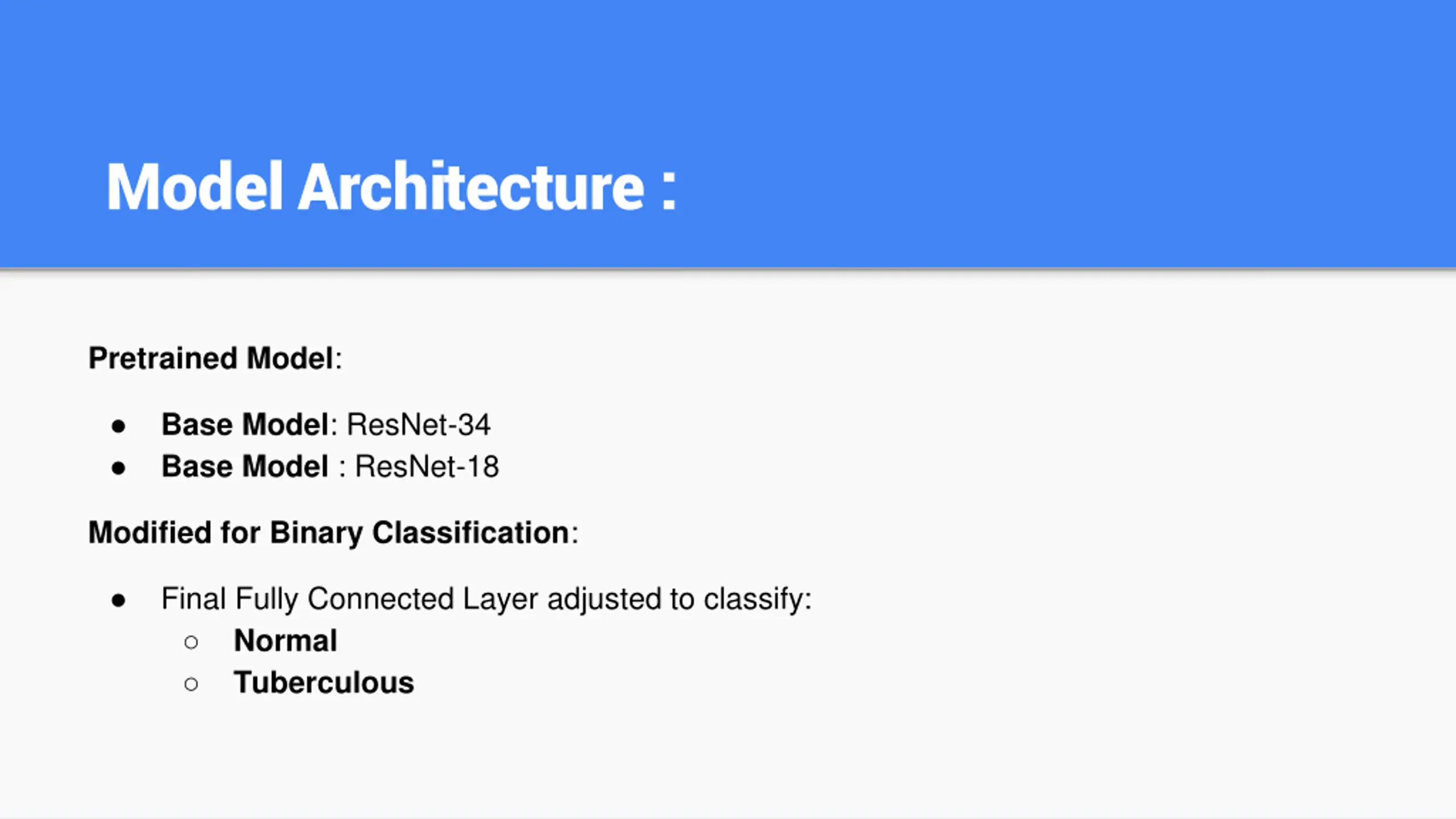Click the bold "Base Model" label before ResNet-34
The image size is (1456, 819).
[245, 425]
